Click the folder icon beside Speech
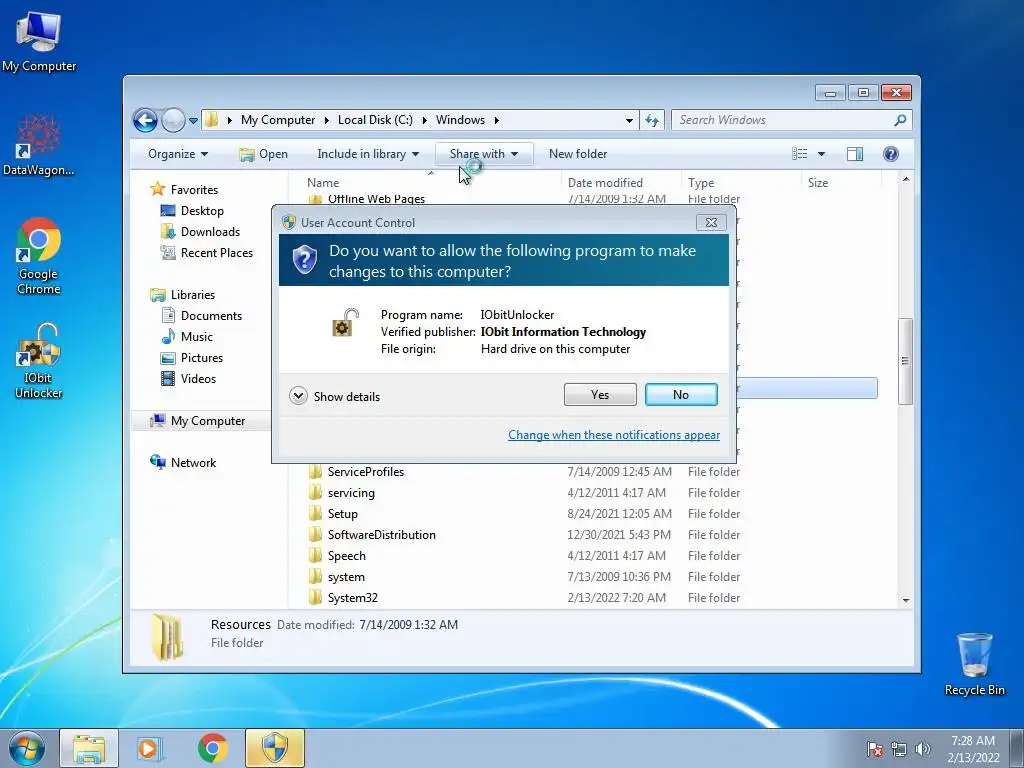Screen dimensions: 1024x768 point(315,556)
